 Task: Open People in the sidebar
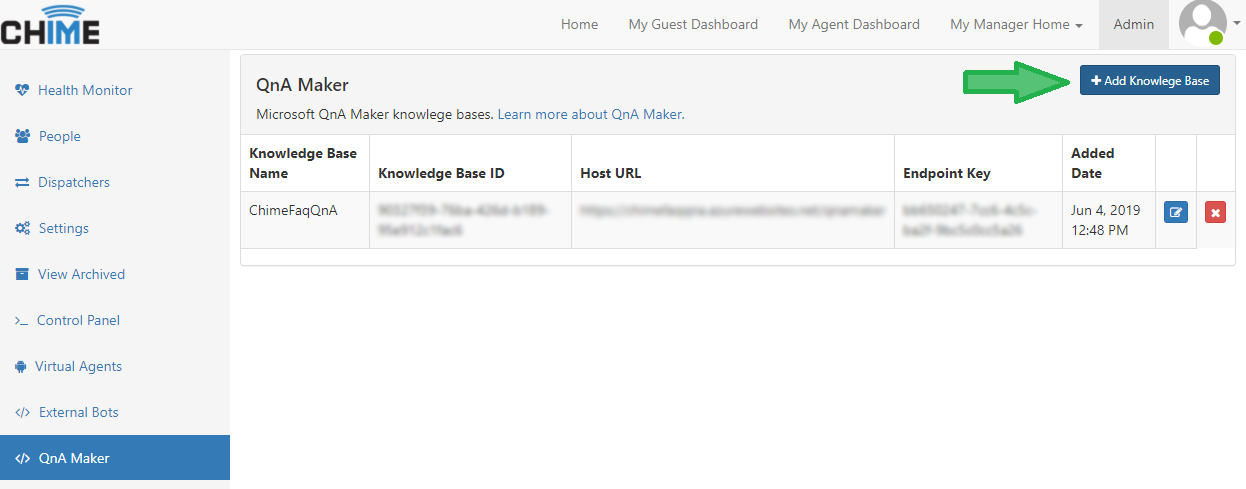click(115, 136)
